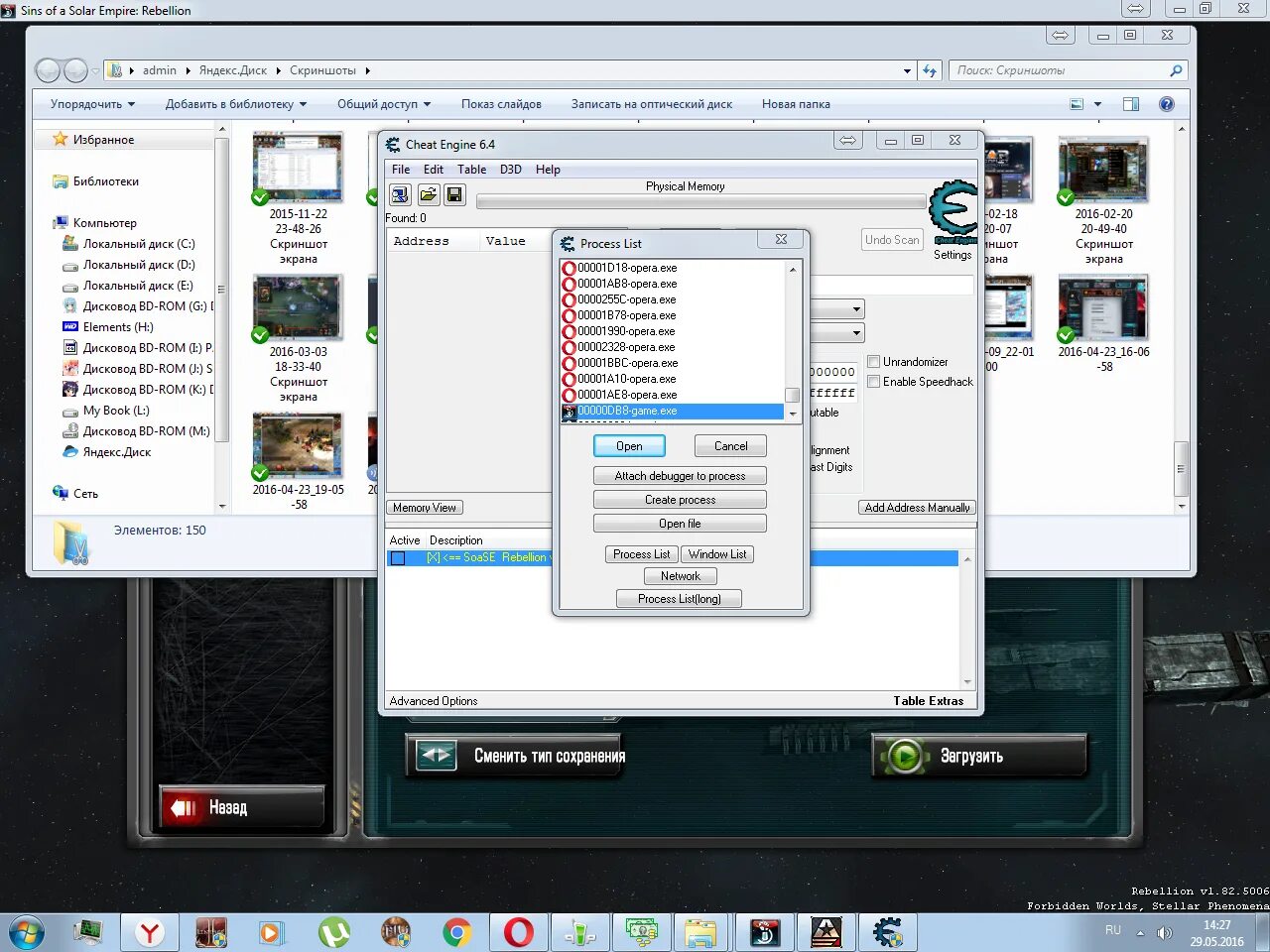Click Table Extras in Cheat Engine
1270x952 pixels.
tap(928, 701)
